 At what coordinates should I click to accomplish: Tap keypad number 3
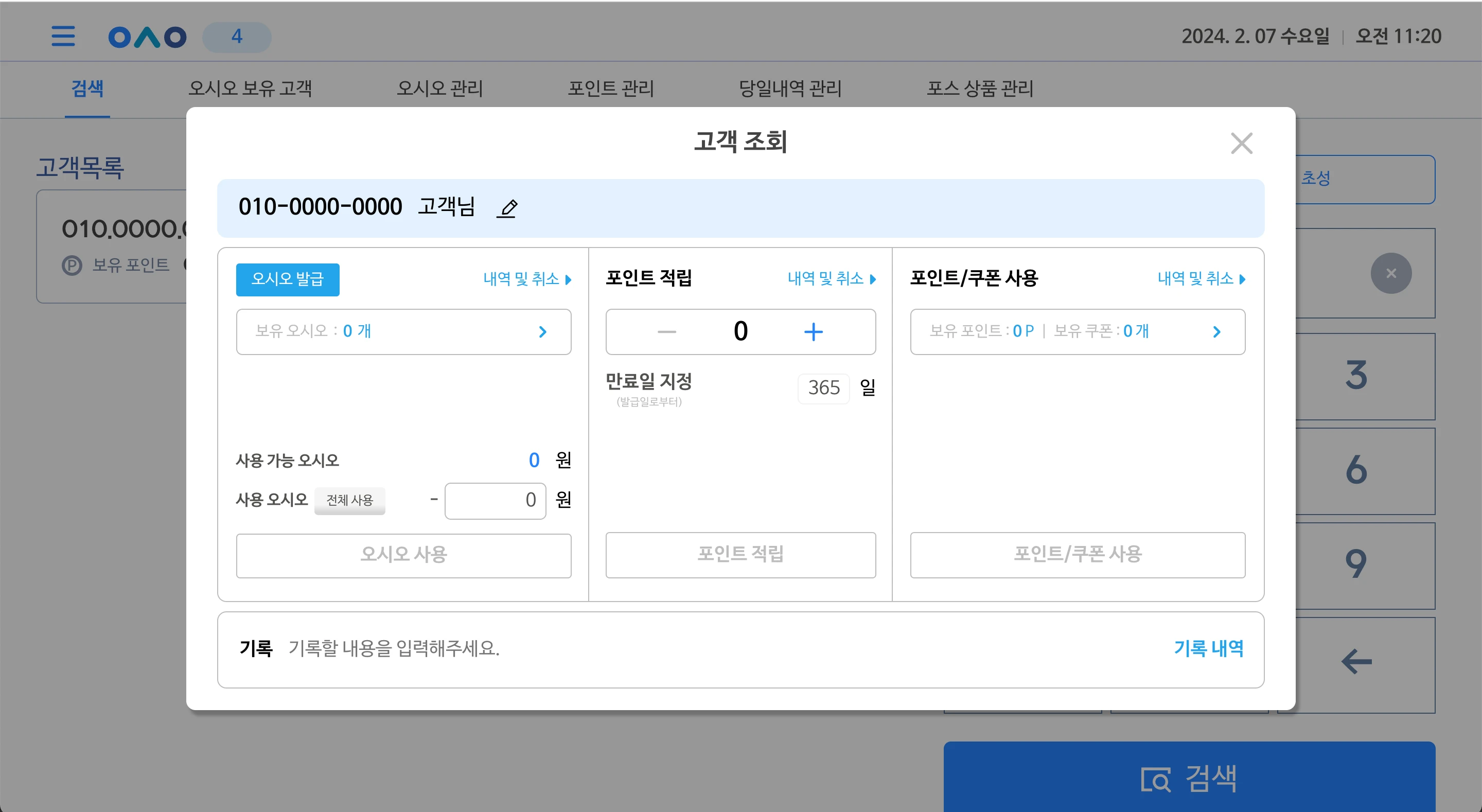click(1356, 376)
